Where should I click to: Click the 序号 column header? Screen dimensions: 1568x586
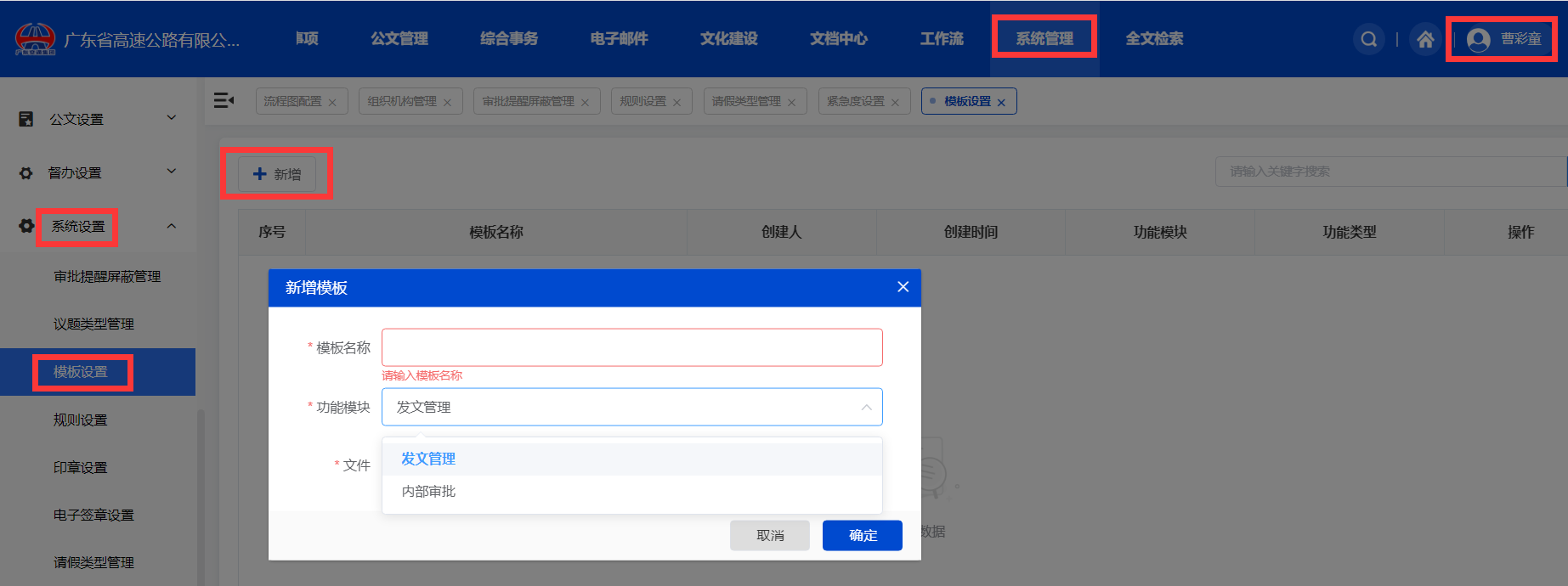point(272,232)
